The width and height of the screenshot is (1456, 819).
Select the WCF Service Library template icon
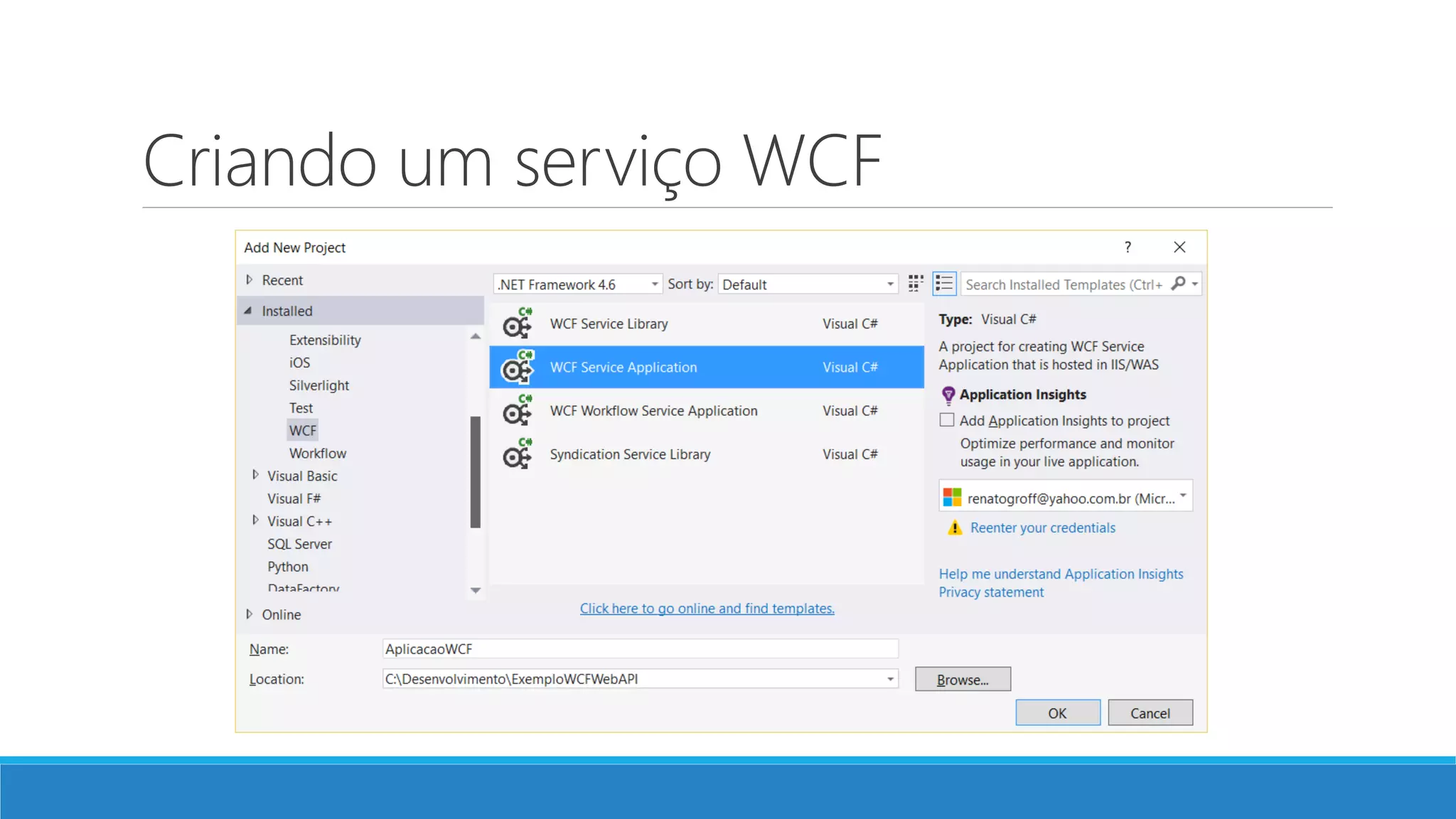tap(518, 323)
